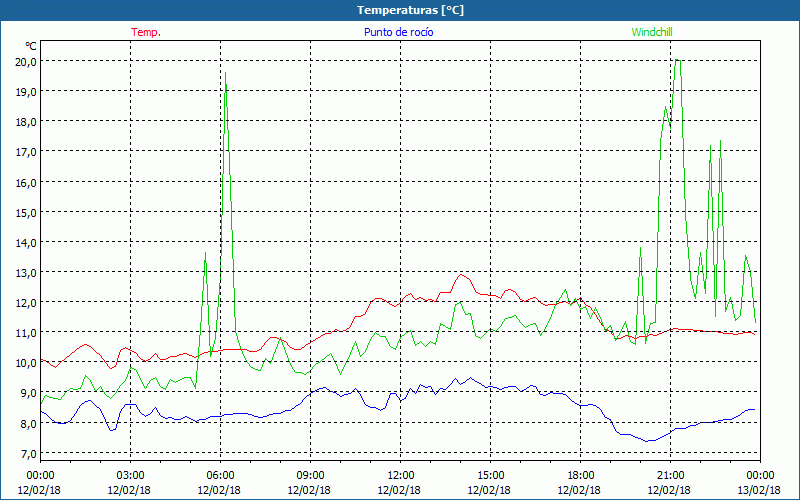Select the red Temp. legend label
This screenshot has height=500, width=800.
coord(146,32)
